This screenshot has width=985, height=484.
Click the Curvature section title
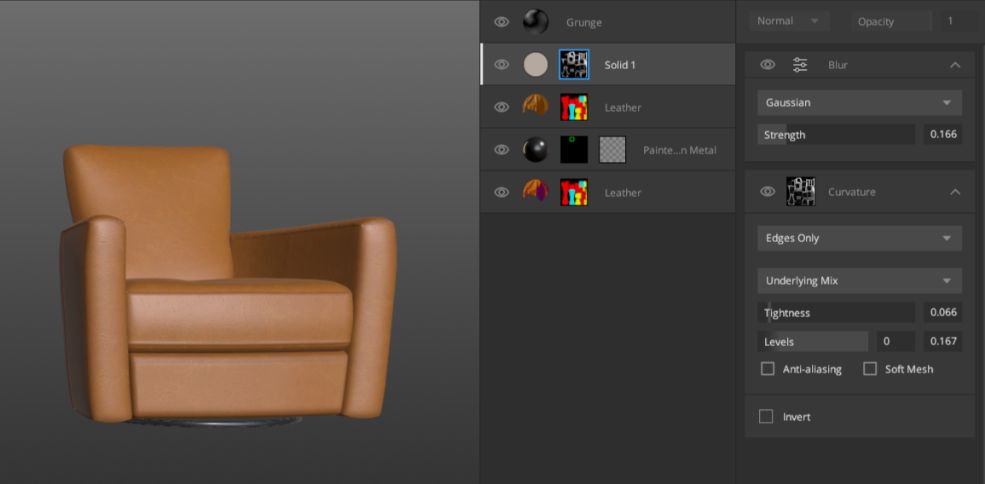pos(852,192)
